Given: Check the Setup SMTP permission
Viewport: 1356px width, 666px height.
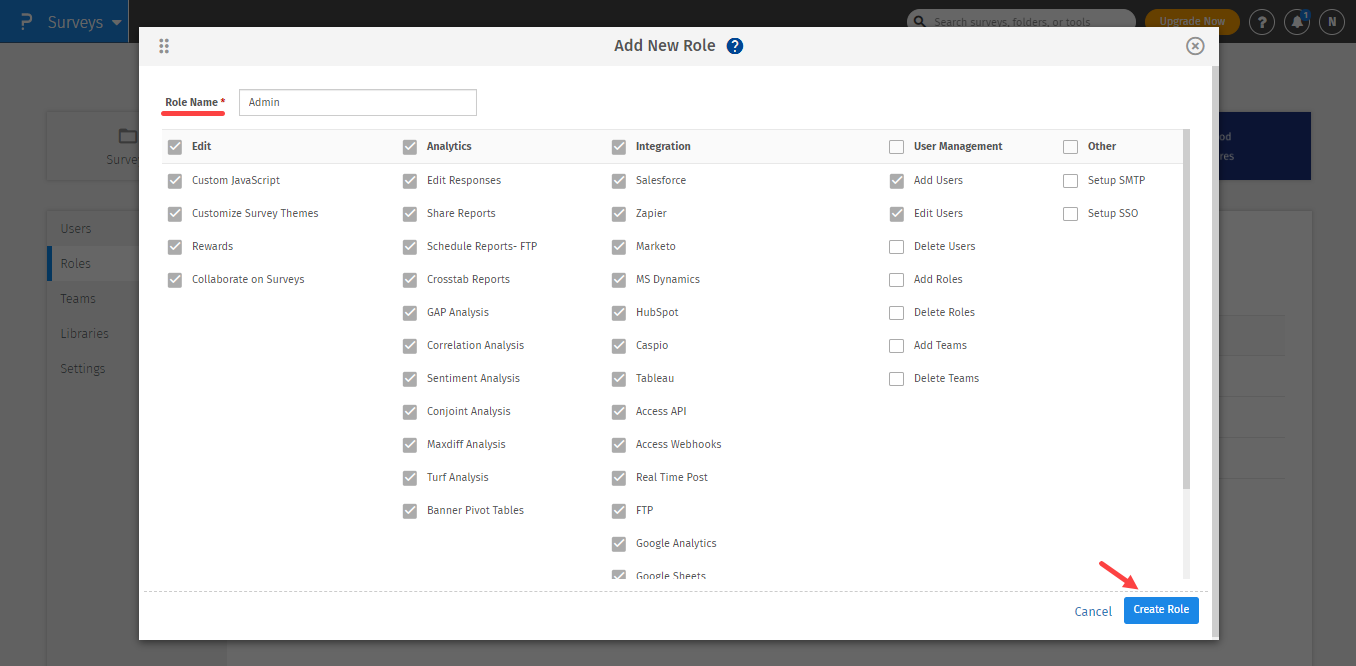Looking at the screenshot, I should [1070, 181].
